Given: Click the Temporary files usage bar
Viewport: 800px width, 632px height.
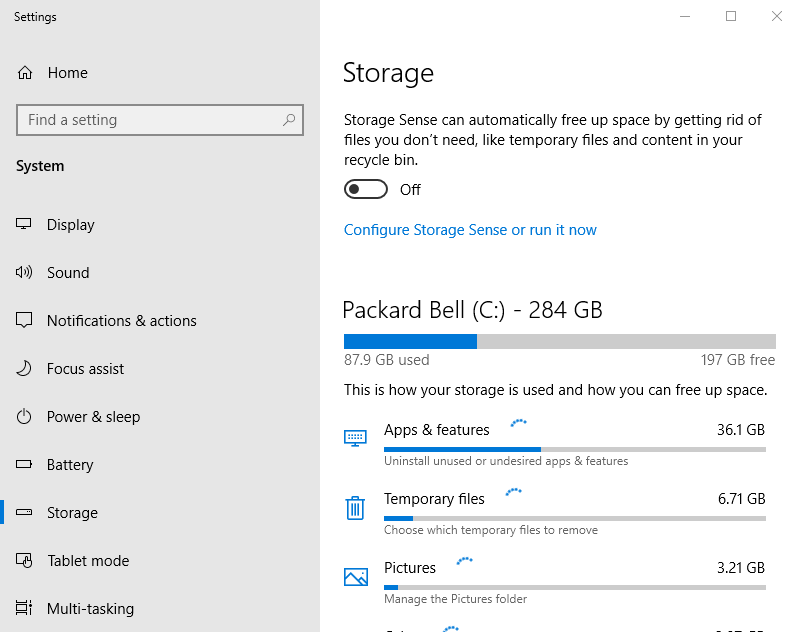Looking at the screenshot, I should [574, 518].
